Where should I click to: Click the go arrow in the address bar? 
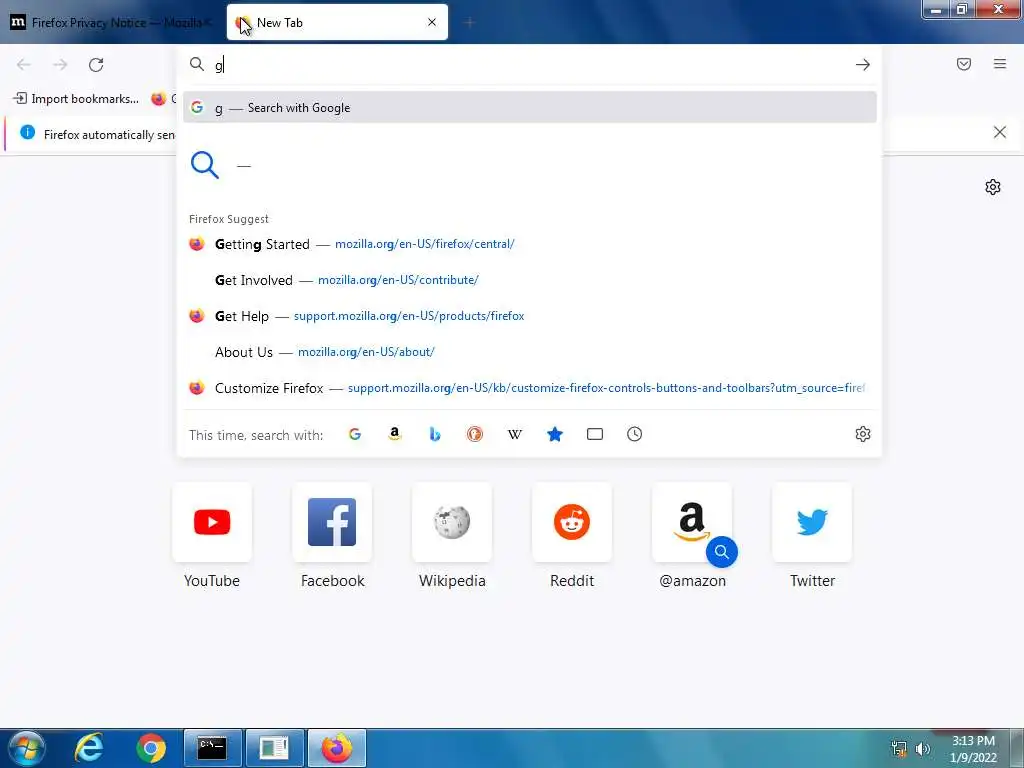pyautogui.click(x=863, y=65)
